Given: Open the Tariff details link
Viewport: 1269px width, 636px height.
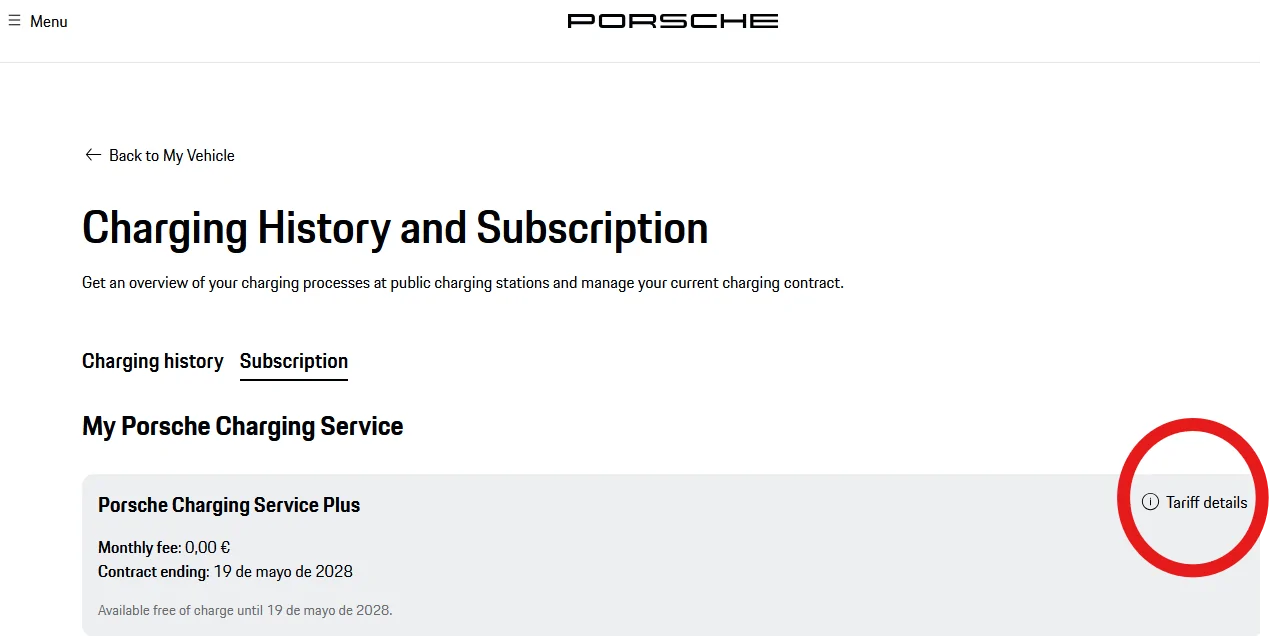Looking at the screenshot, I should coord(1206,502).
